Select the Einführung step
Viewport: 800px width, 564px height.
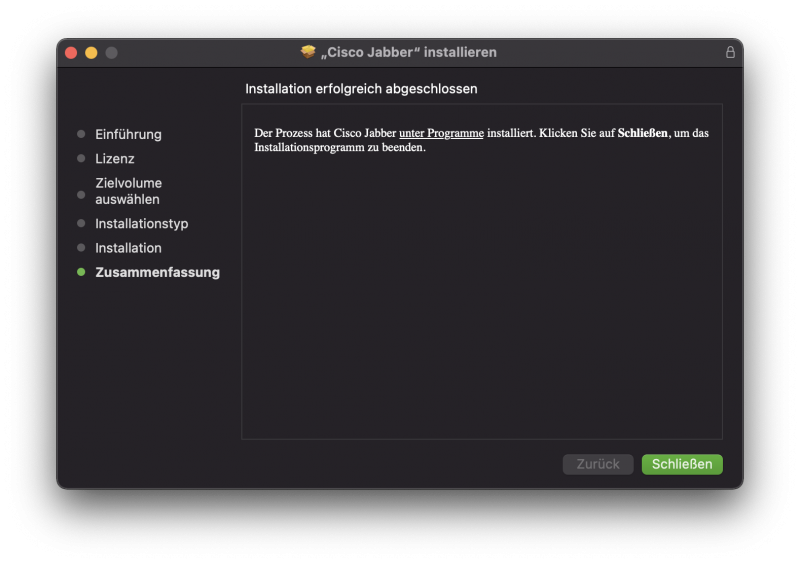click(128, 134)
